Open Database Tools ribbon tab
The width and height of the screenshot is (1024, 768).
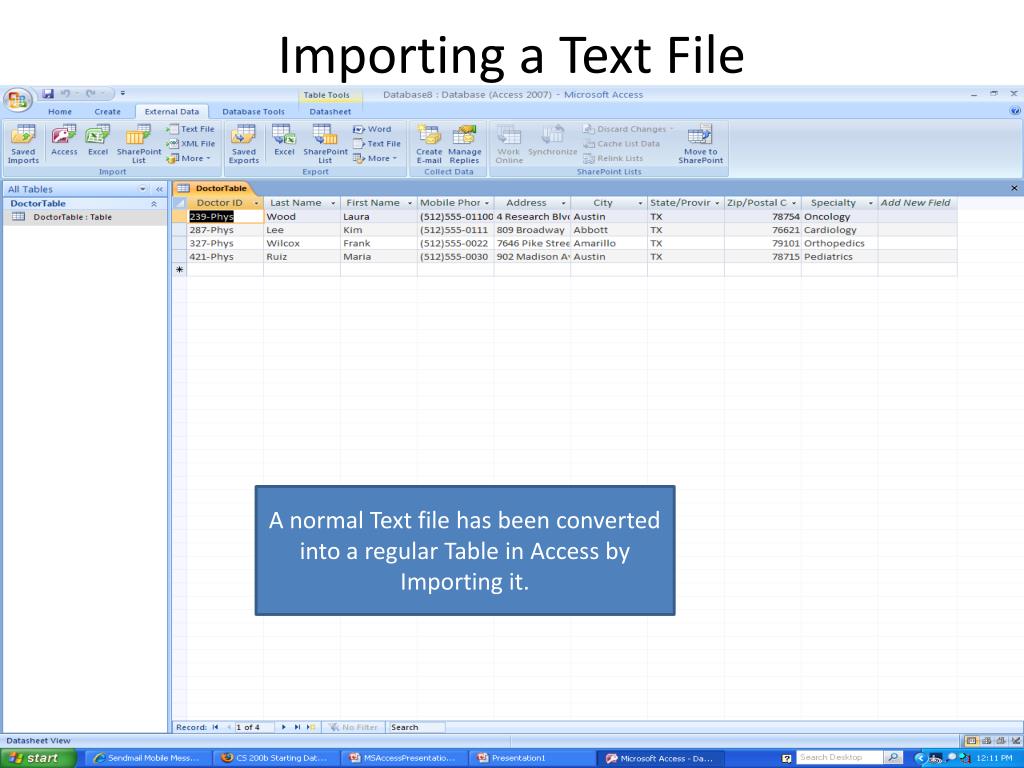tap(253, 112)
